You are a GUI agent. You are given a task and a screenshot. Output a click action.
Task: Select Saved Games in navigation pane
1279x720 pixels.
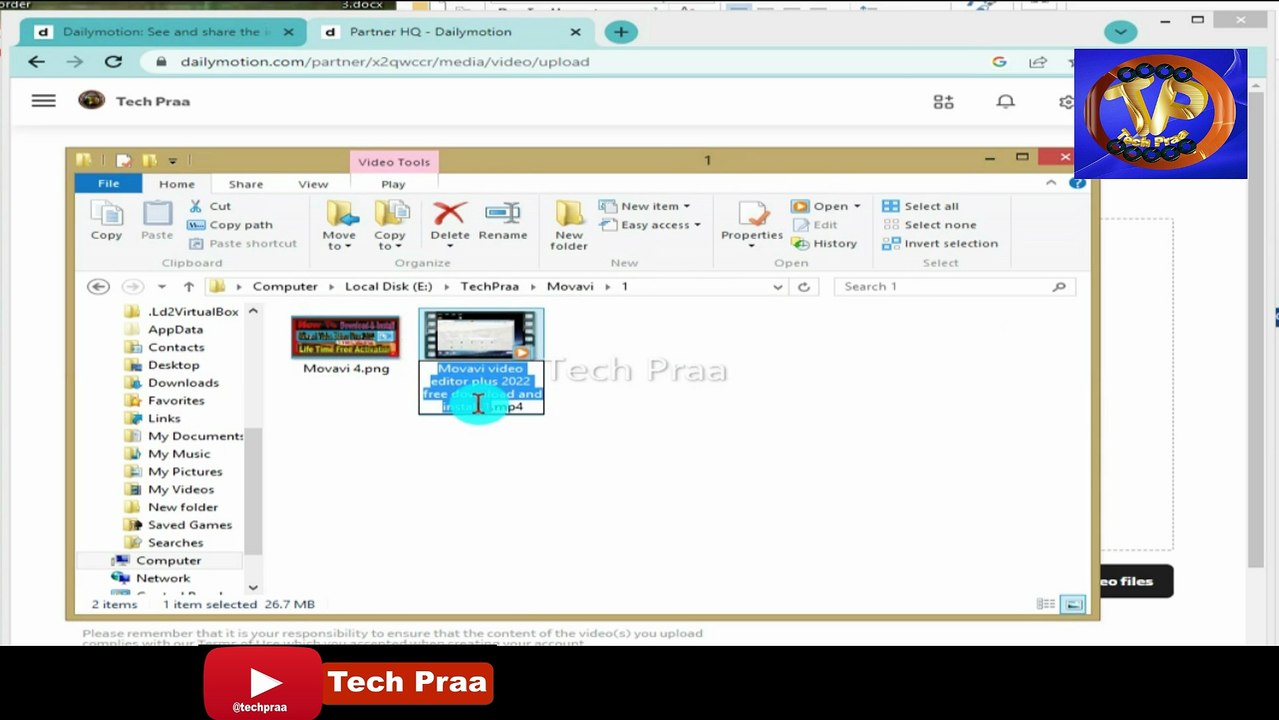[189, 525]
